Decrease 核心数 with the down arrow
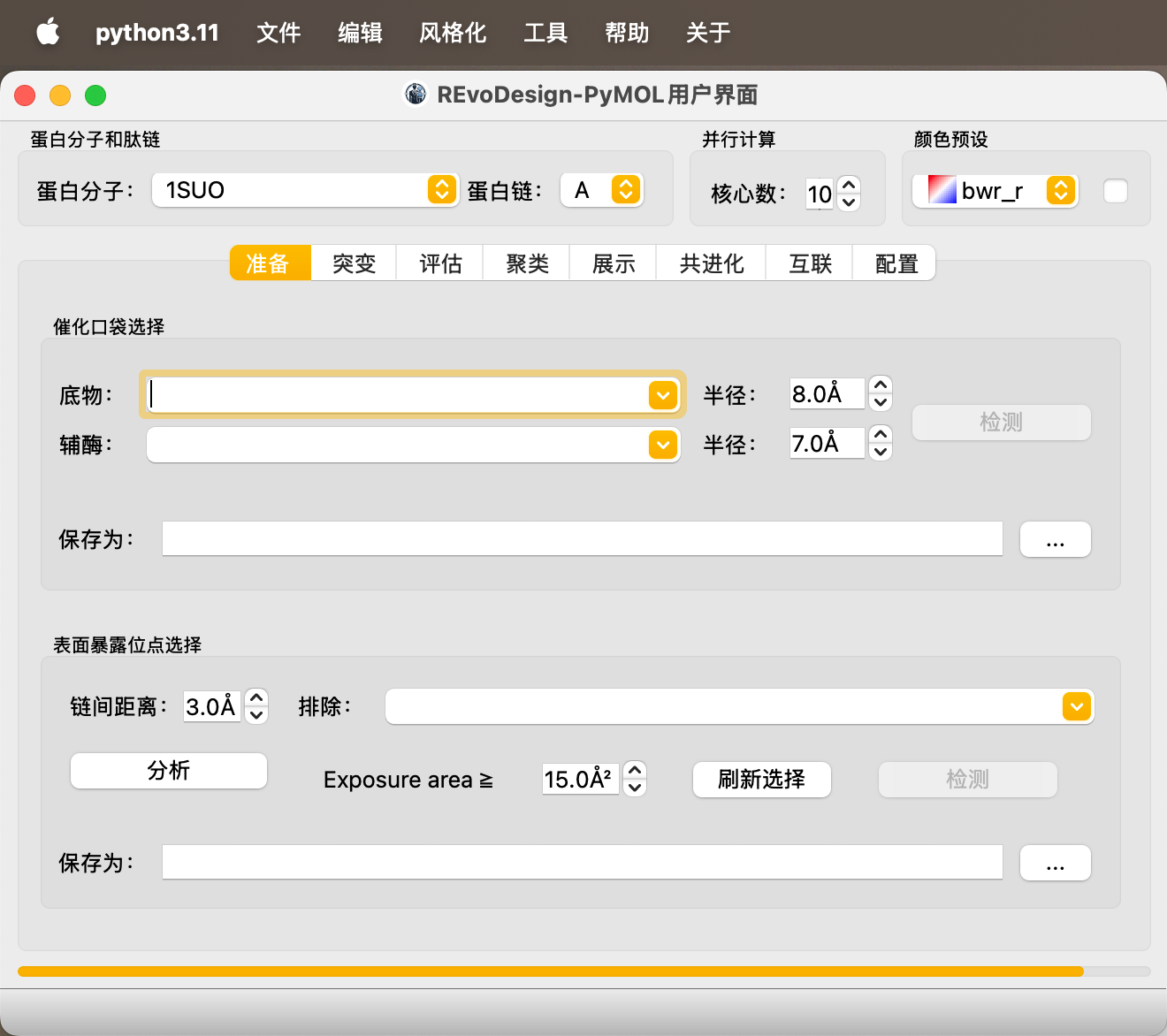 point(849,202)
